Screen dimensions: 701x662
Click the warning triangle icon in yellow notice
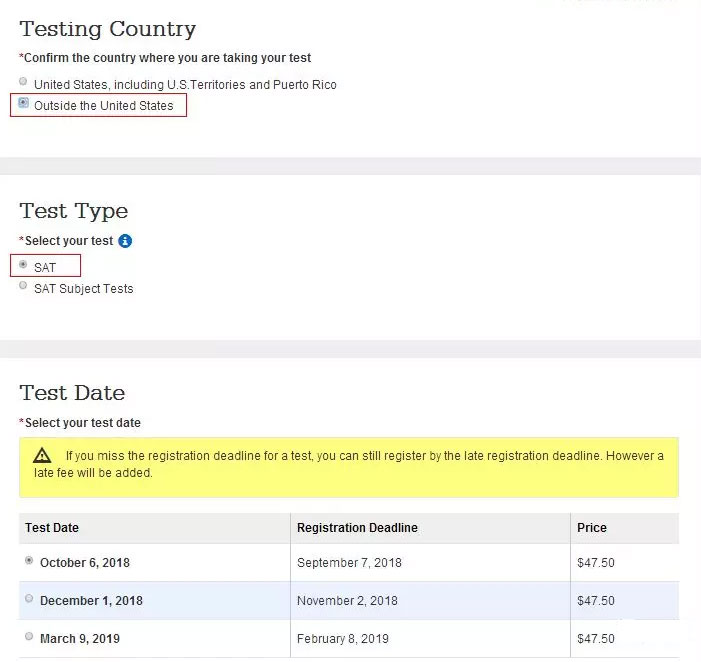point(42,455)
